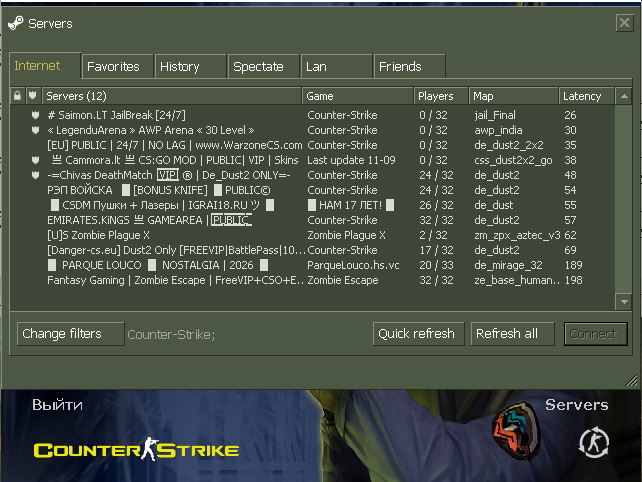The height and width of the screenshot is (482, 642).
Task: Click the Counter-Strike refresh icon under Servers
Action: point(594,442)
